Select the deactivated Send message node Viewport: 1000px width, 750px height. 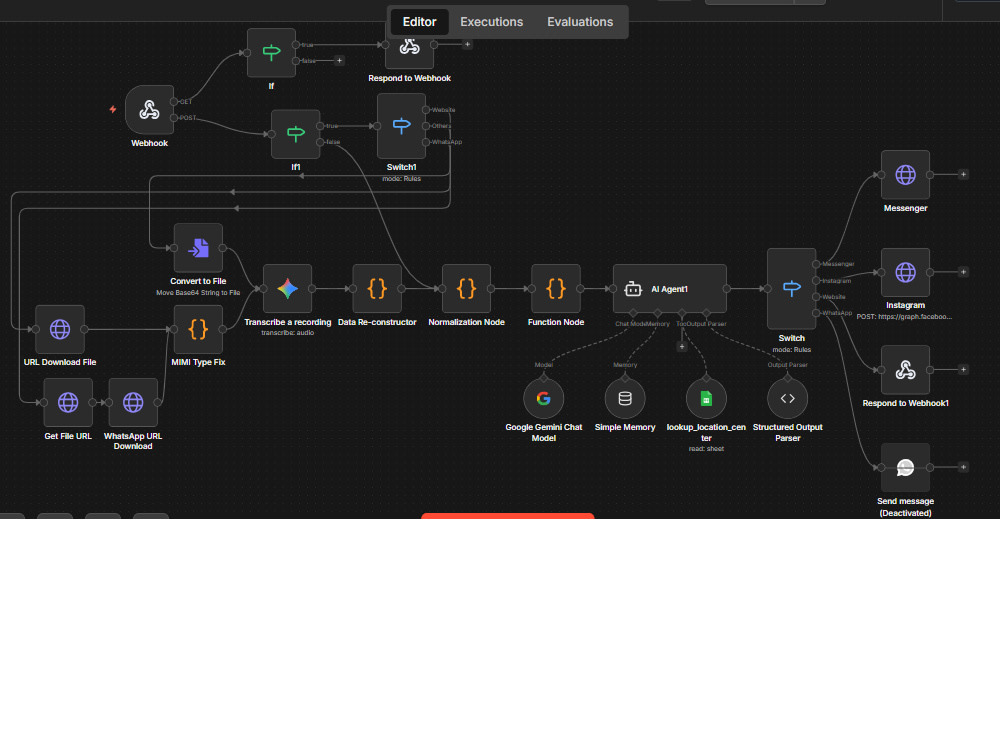tap(905, 467)
